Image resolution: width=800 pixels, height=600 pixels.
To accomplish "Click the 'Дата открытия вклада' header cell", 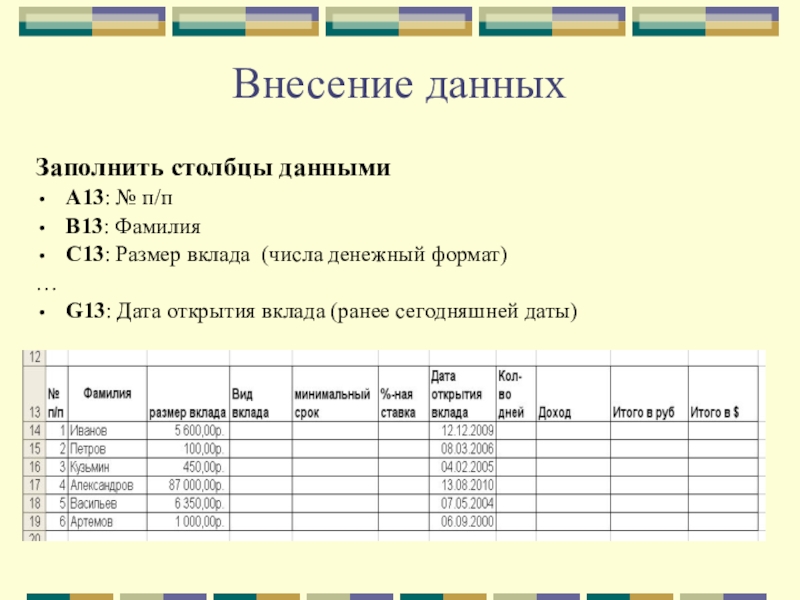I will coord(463,393).
